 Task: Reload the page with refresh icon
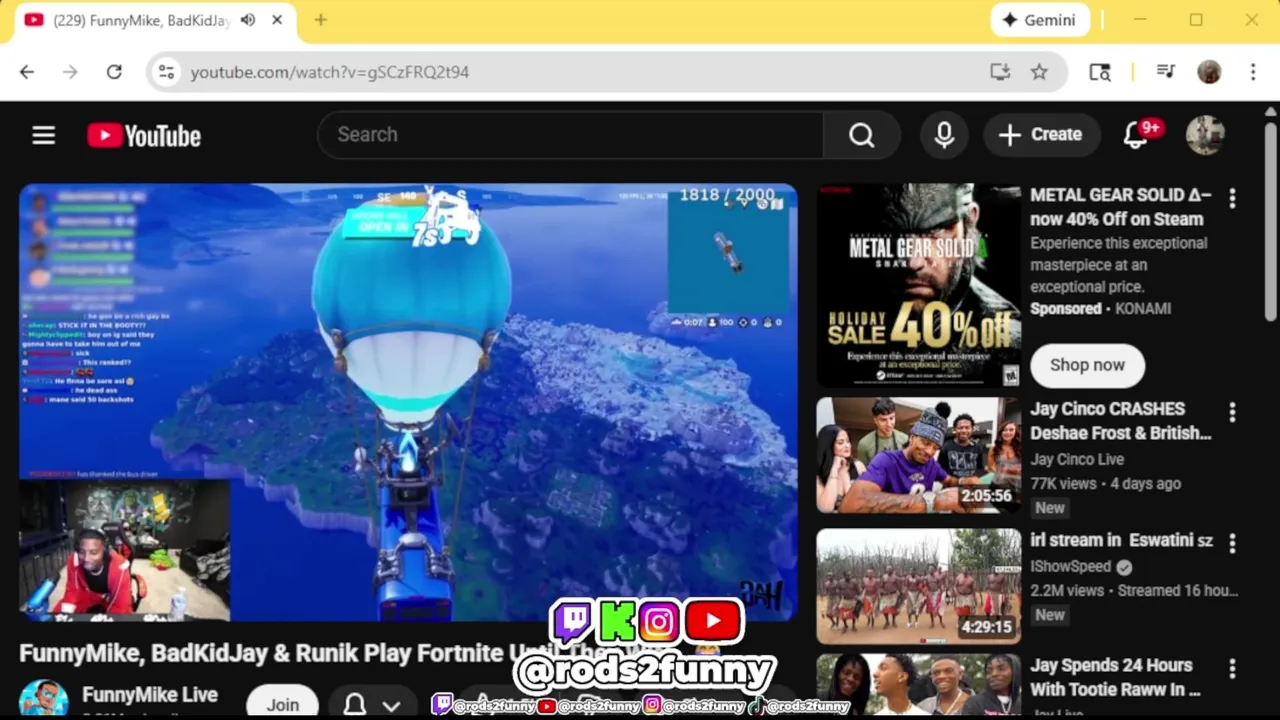pyautogui.click(x=114, y=72)
